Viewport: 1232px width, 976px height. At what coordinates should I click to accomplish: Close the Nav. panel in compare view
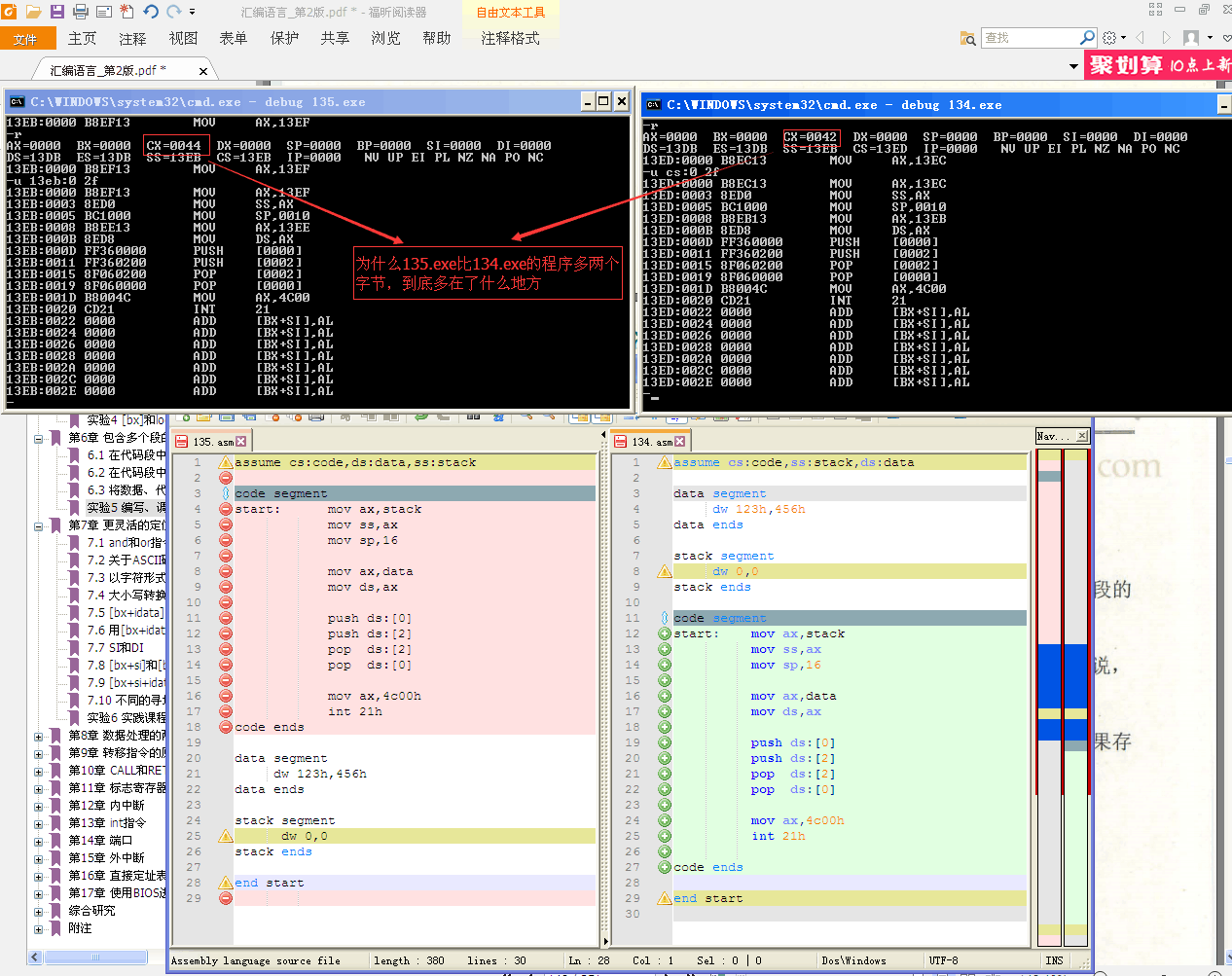pyautogui.click(x=1082, y=436)
